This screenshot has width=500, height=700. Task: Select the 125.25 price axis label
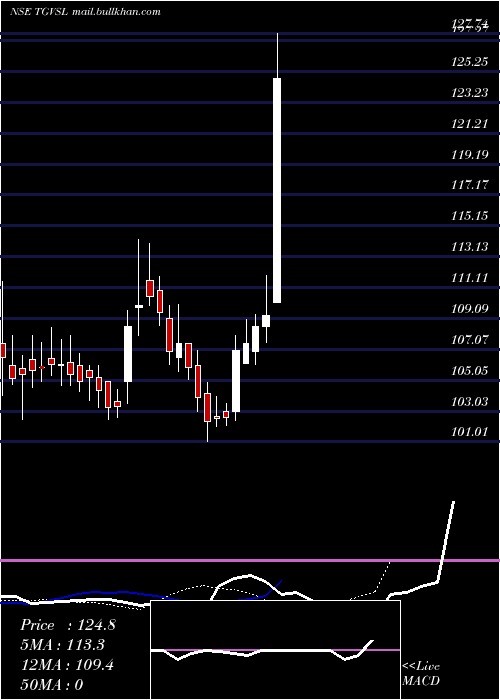pyautogui.click(x=469, y=62)
